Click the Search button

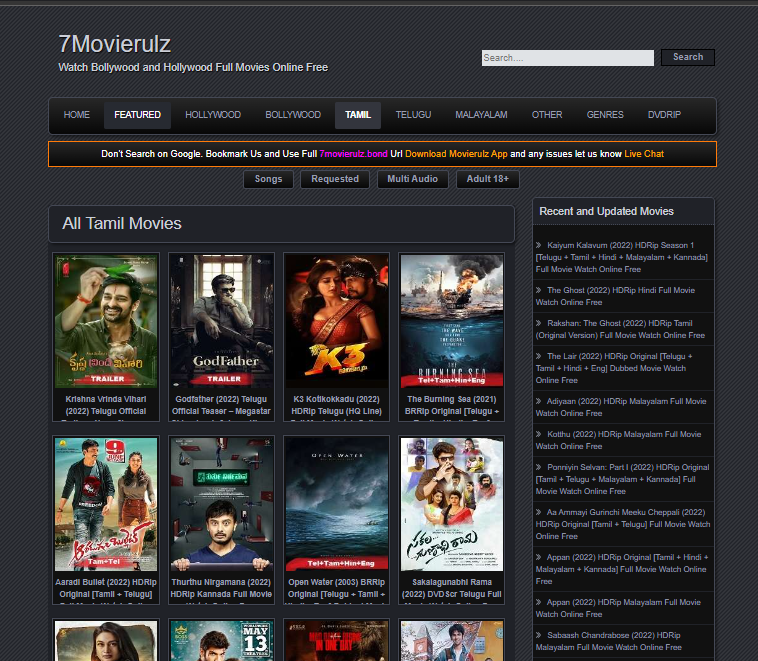(x=687, y=57)
